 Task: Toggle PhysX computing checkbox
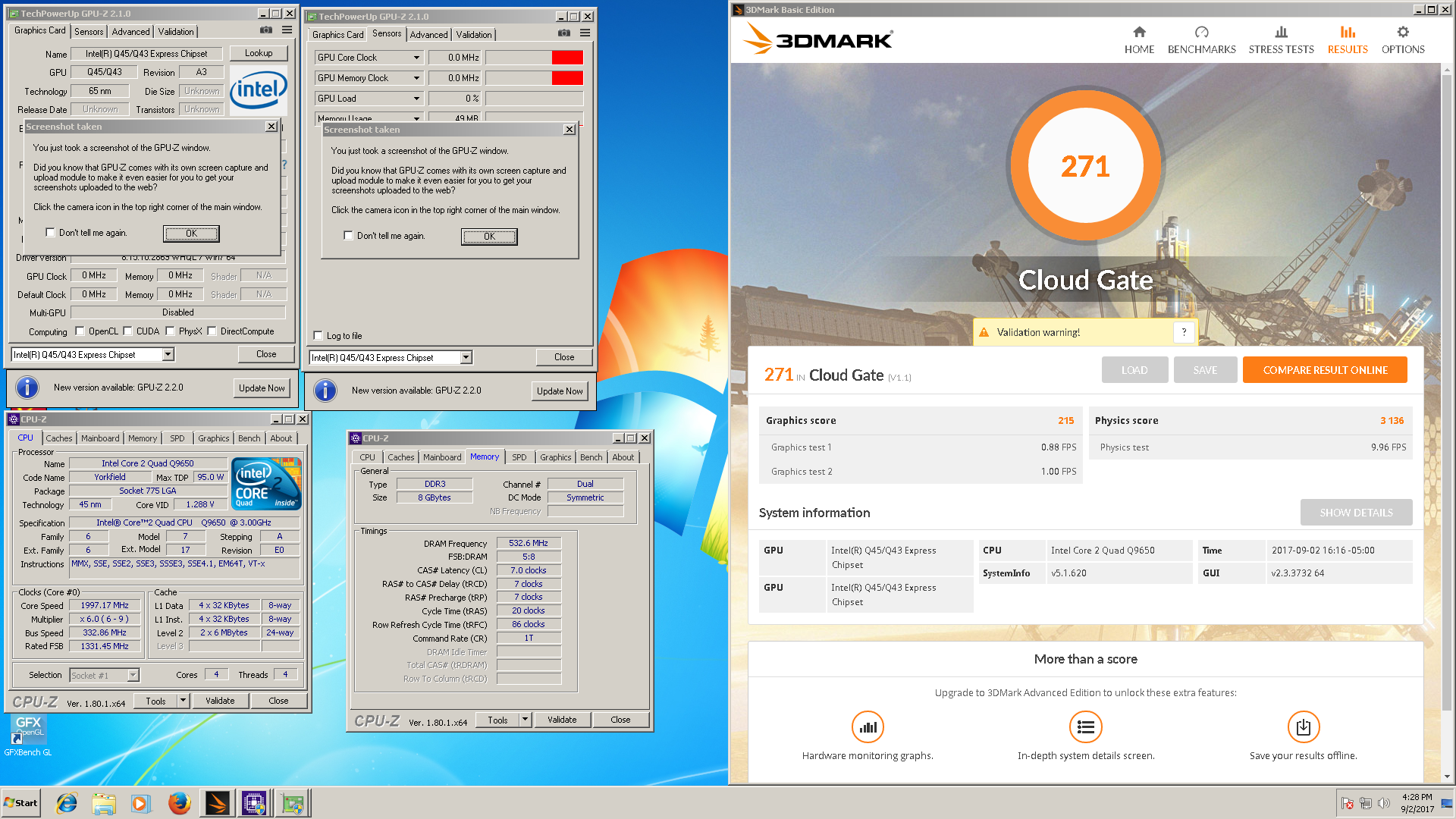click(x=170, y=331)
